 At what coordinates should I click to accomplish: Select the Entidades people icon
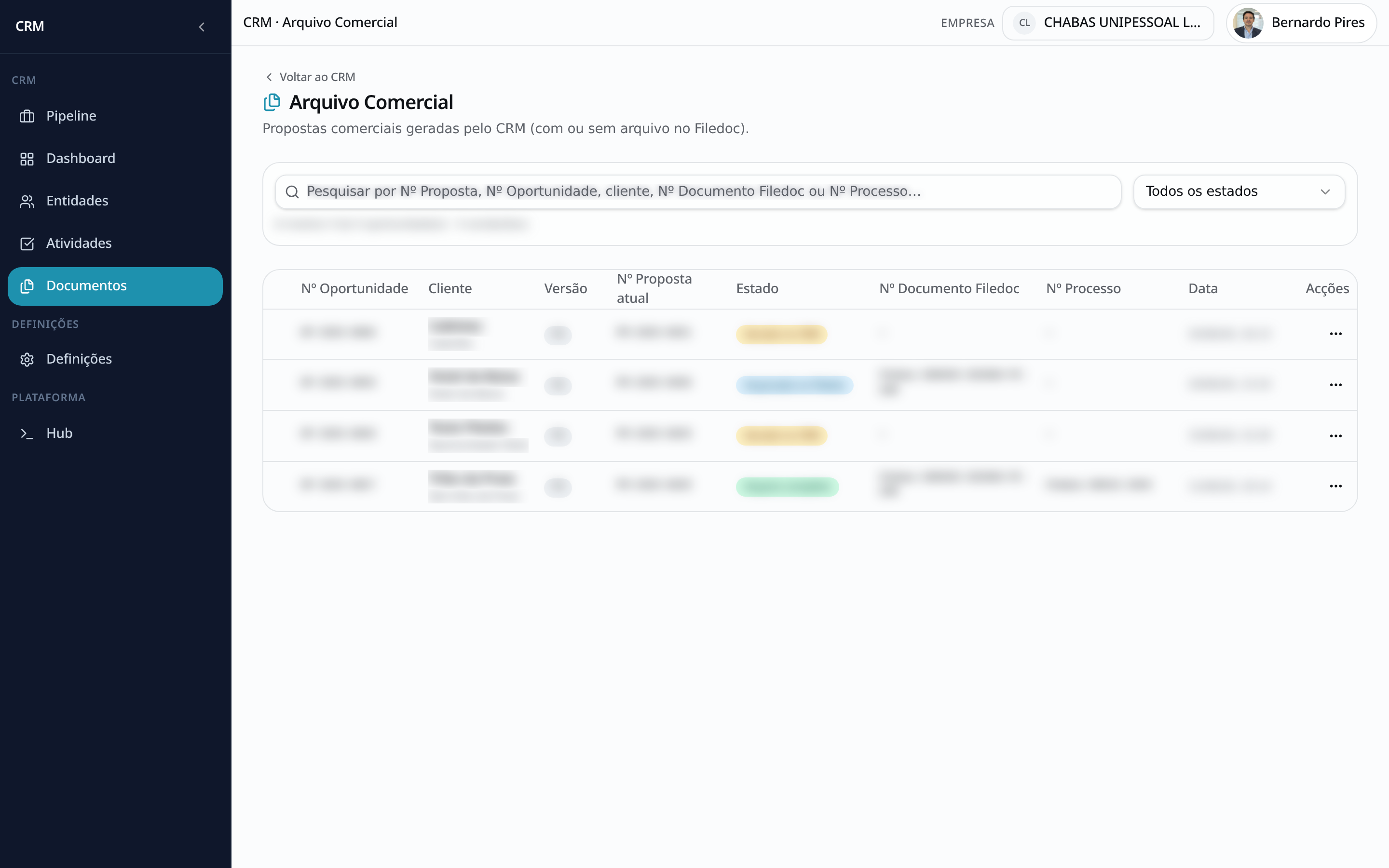point(27,201)
